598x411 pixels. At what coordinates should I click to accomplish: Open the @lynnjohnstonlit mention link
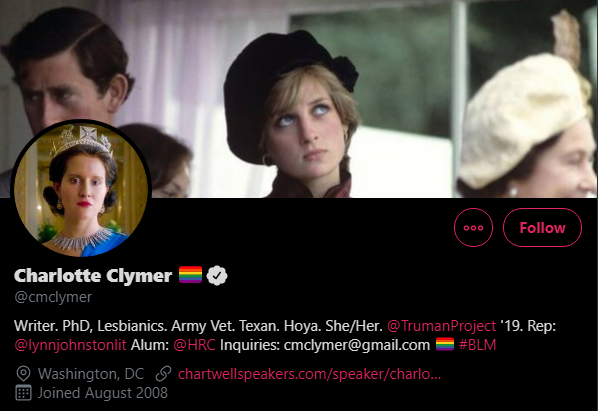point(70,345)
